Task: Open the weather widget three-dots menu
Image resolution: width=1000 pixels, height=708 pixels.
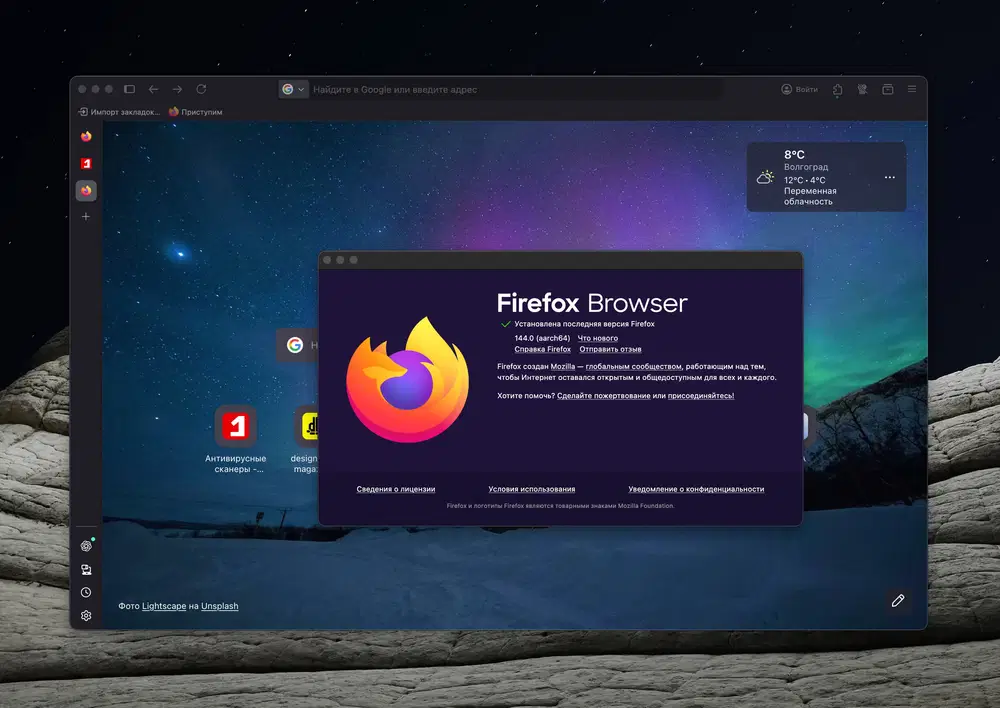Action: [890, 177]
